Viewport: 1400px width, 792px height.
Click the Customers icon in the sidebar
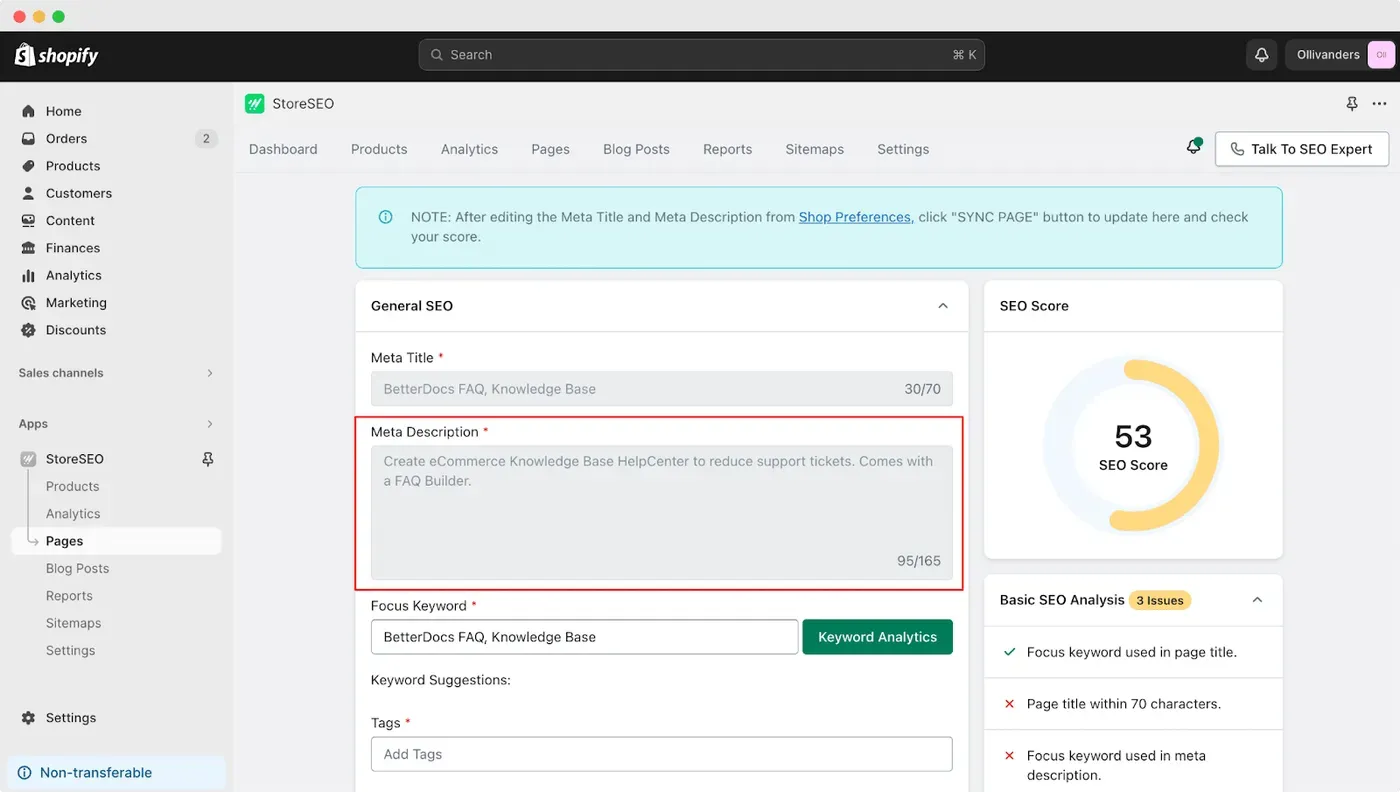28,193
